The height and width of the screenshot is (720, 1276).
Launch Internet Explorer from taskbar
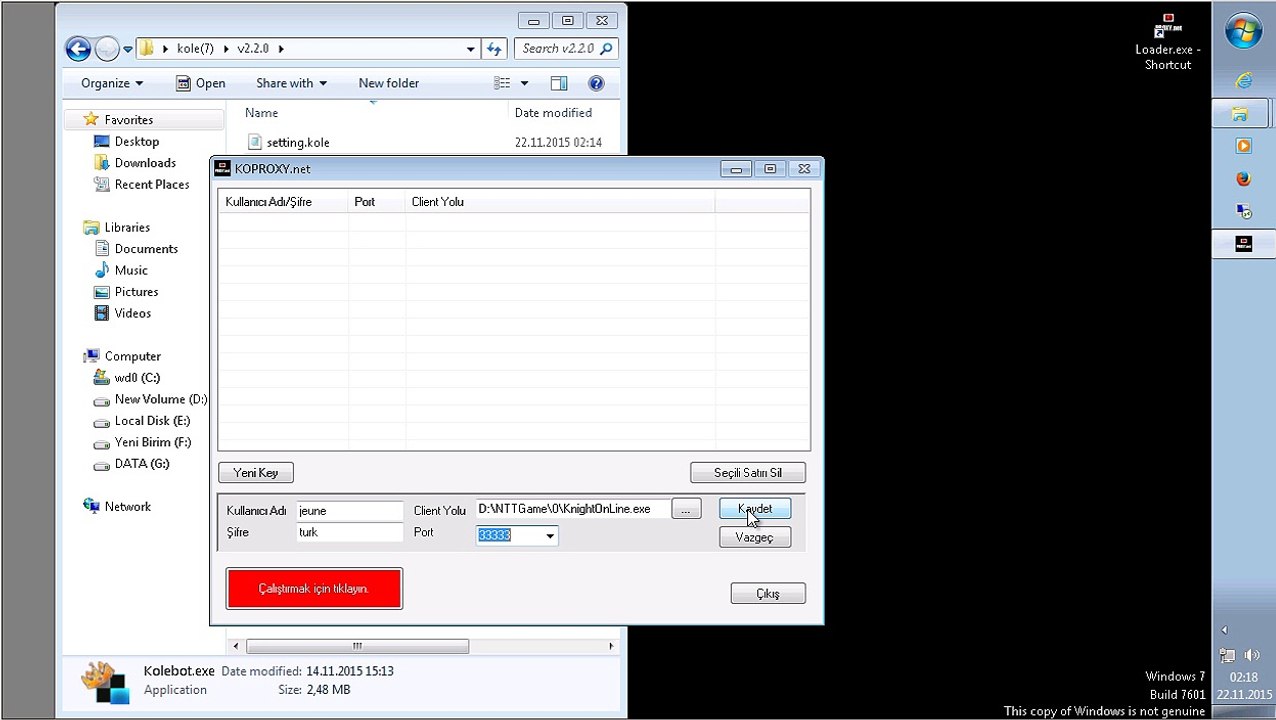click(x=1243, y=81)
